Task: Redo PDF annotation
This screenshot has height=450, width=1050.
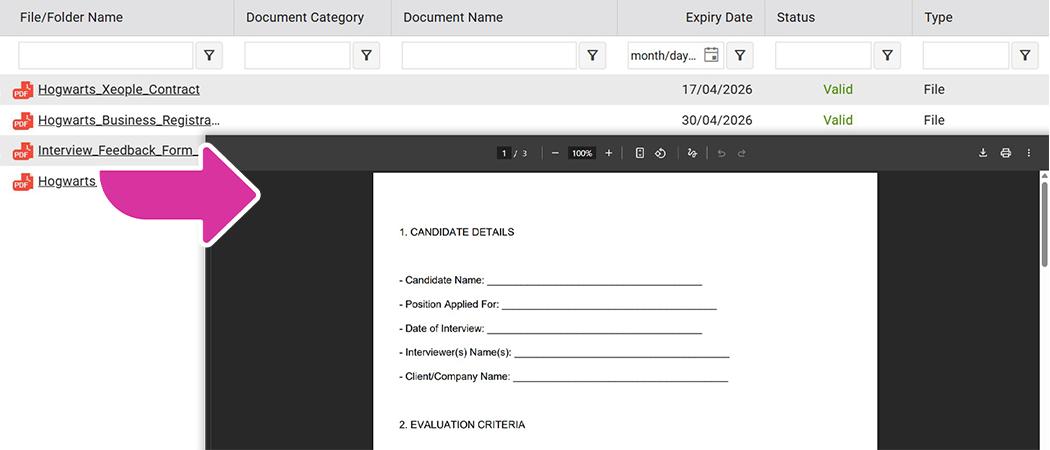Action: [x=741, y=153]
